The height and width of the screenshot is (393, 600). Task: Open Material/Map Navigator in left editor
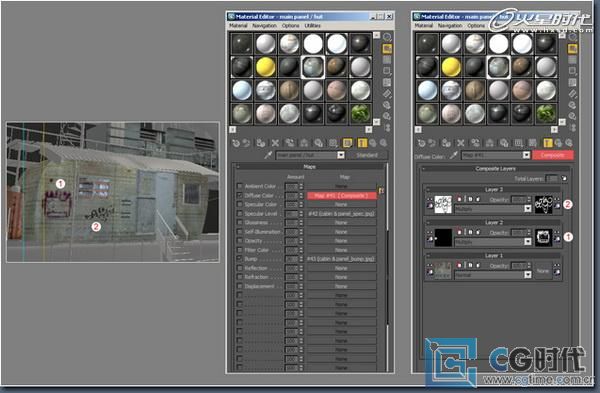387,128
